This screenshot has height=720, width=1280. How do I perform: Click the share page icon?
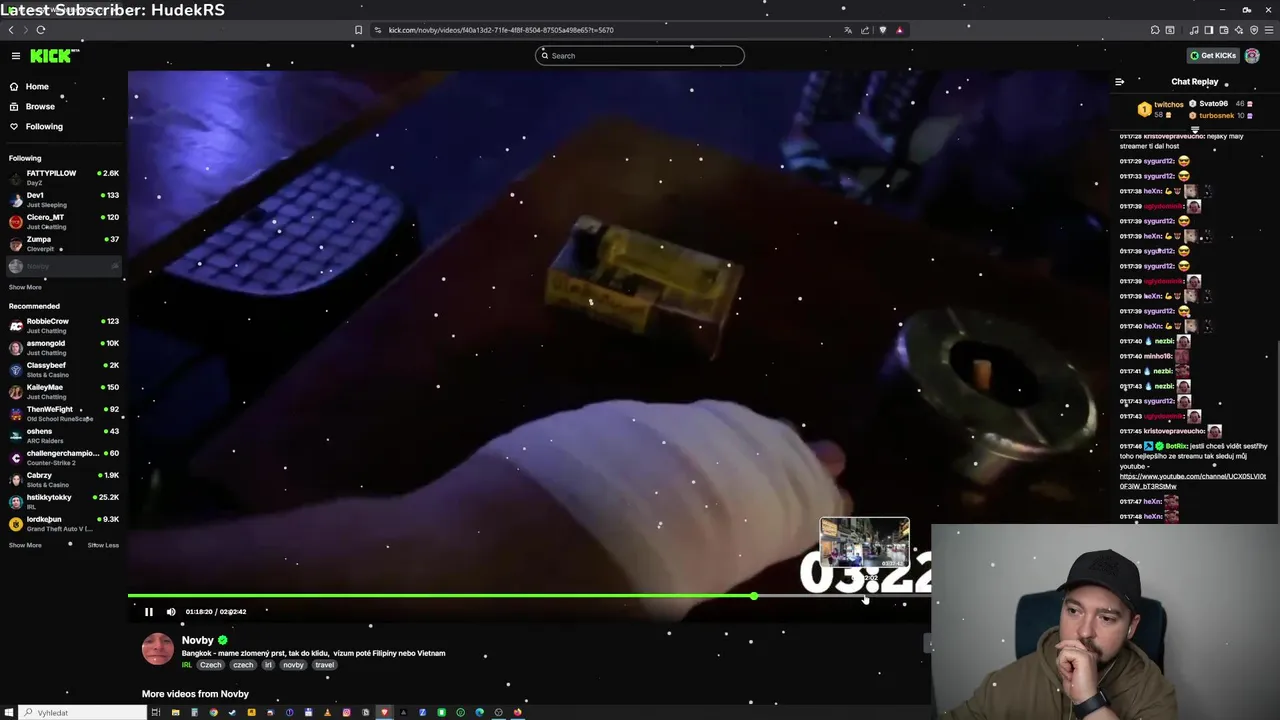click(865, 30)
